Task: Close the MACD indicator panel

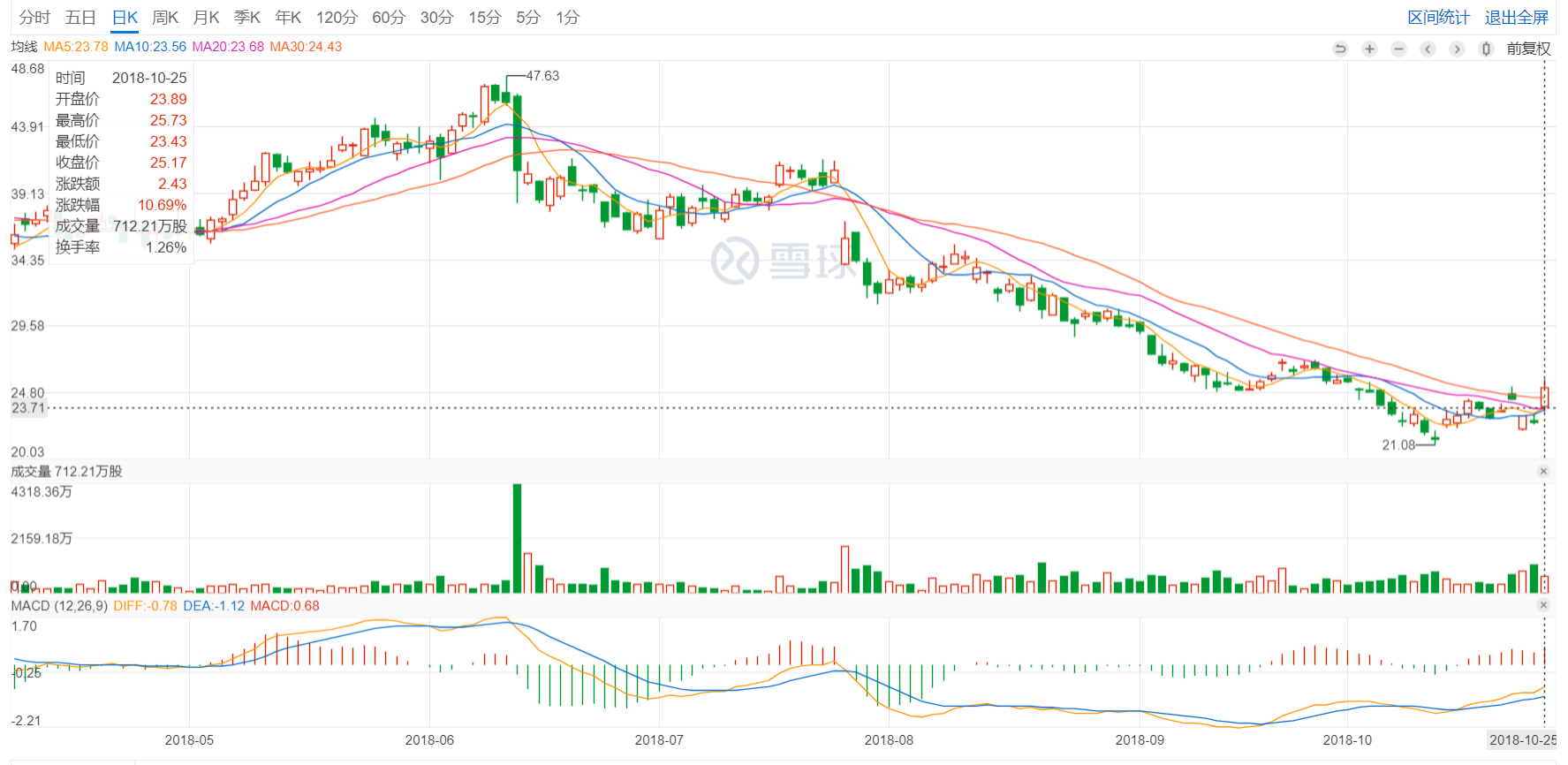Action: (1543, 605)
